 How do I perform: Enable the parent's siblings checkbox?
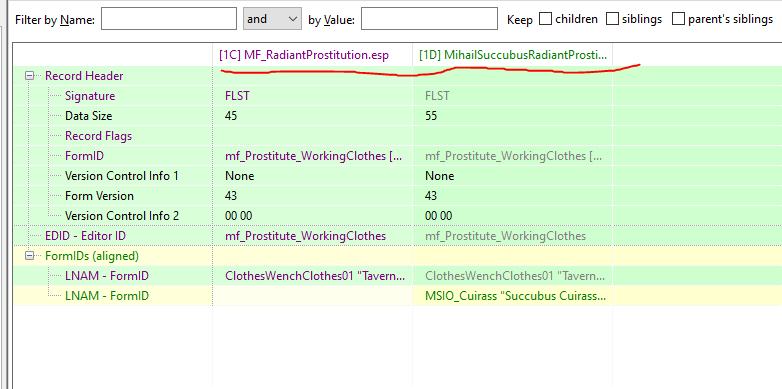678,19
